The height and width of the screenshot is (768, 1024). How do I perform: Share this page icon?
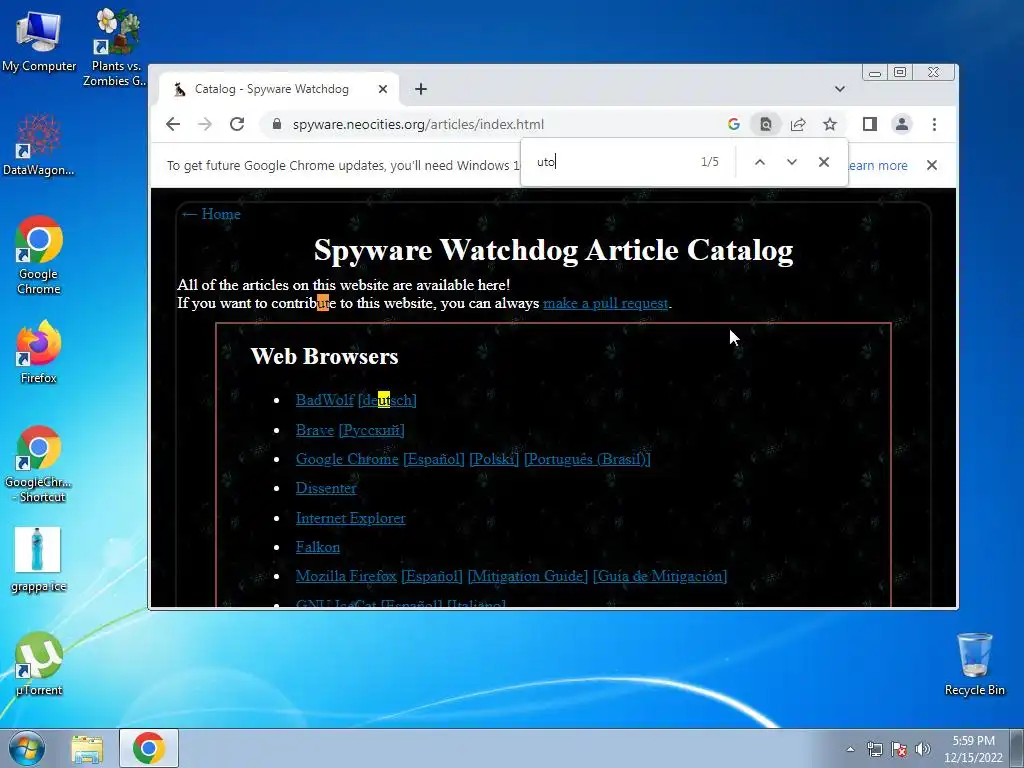(797, 124)
